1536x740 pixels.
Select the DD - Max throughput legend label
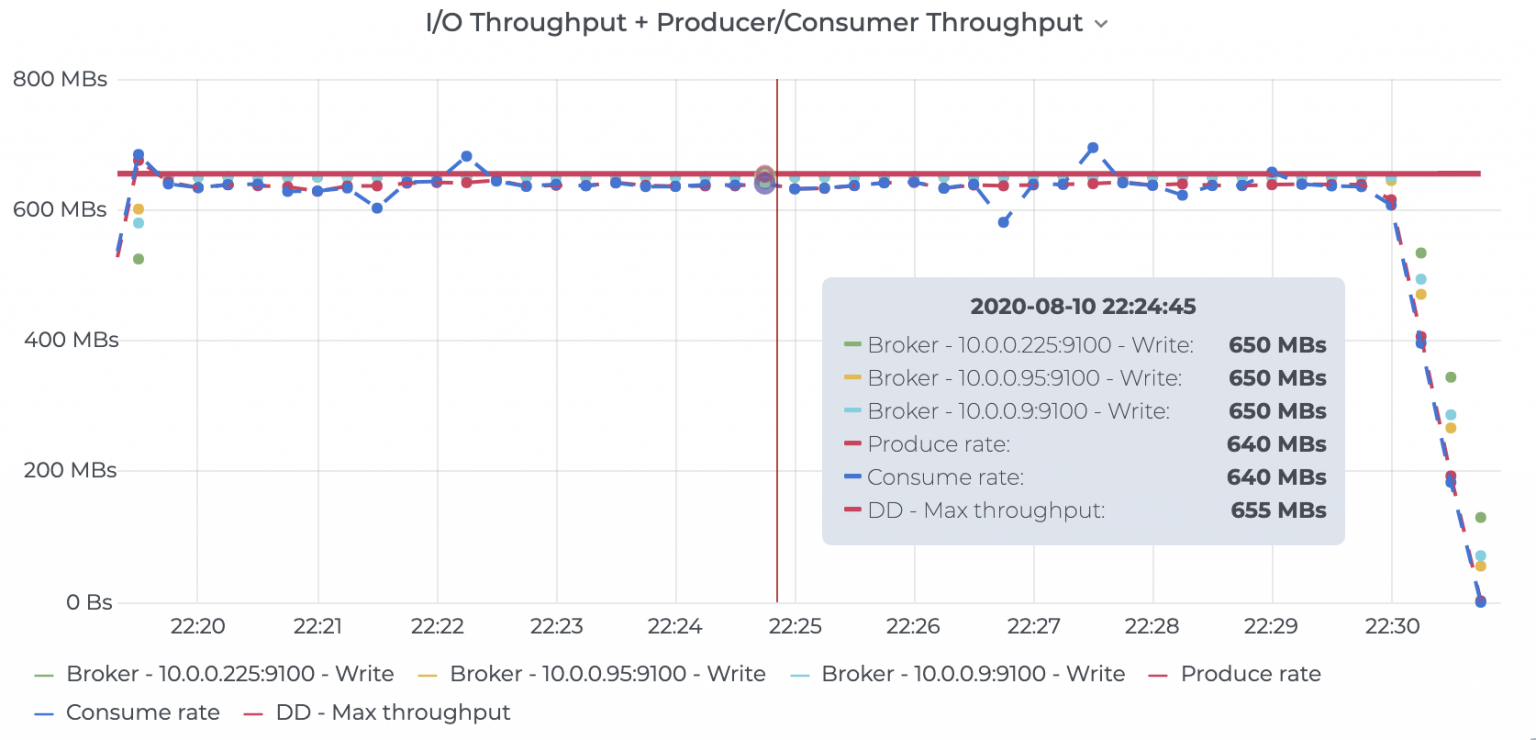point(393,712)
